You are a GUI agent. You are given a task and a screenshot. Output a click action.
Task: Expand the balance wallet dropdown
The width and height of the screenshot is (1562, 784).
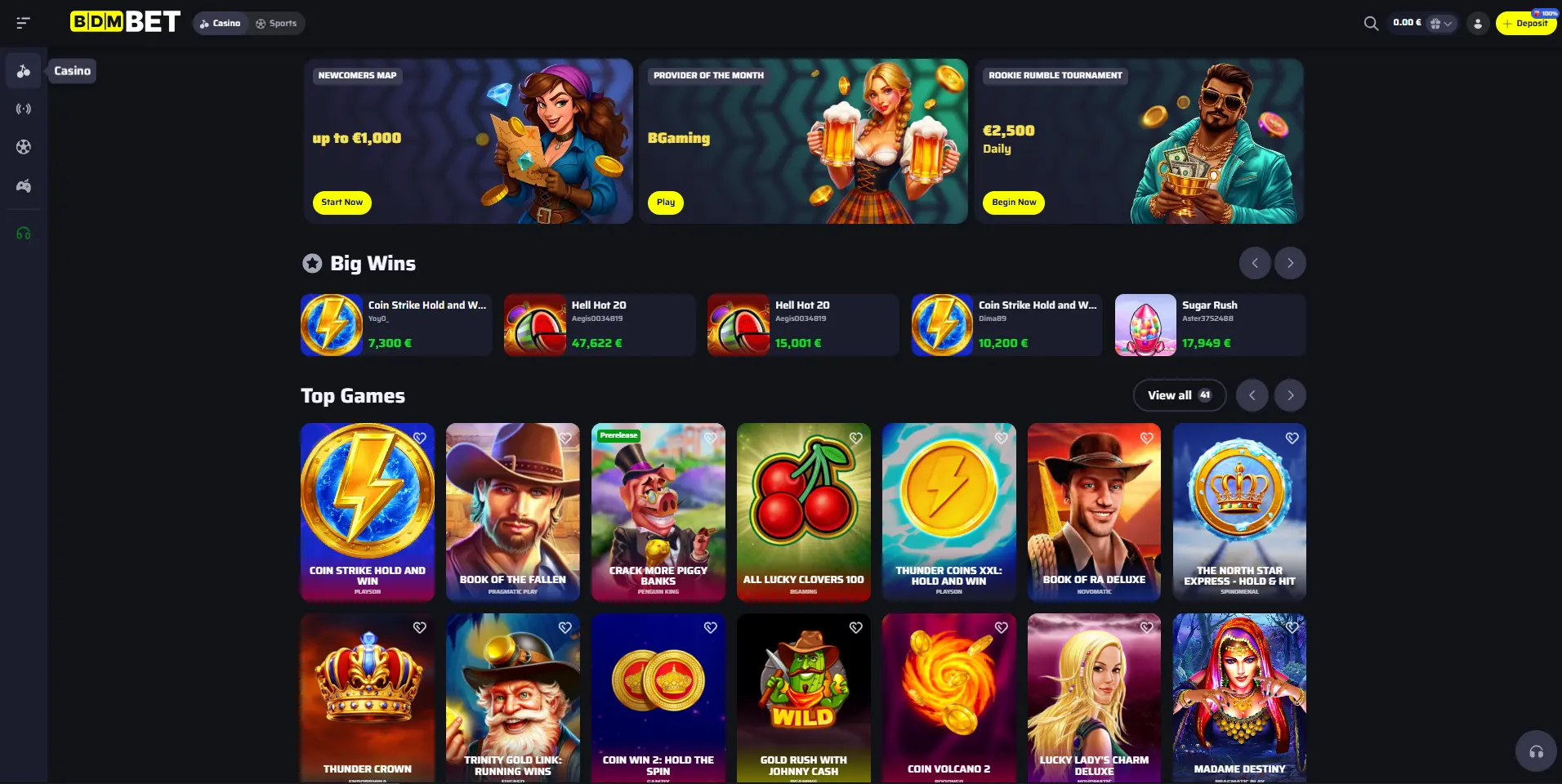pyautogui.click(x=1441, y=24)
